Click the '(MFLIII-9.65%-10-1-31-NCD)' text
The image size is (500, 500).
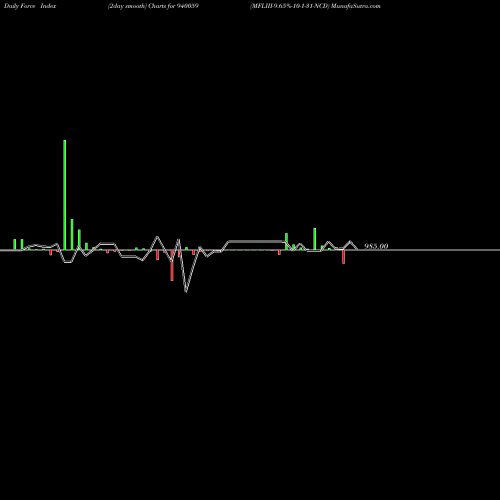pos(290,6)
